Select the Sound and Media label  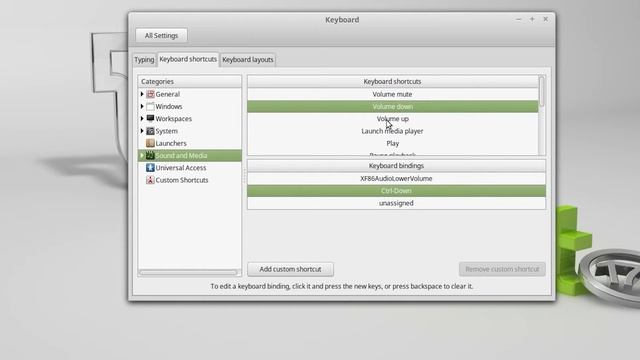click(181, 156)
